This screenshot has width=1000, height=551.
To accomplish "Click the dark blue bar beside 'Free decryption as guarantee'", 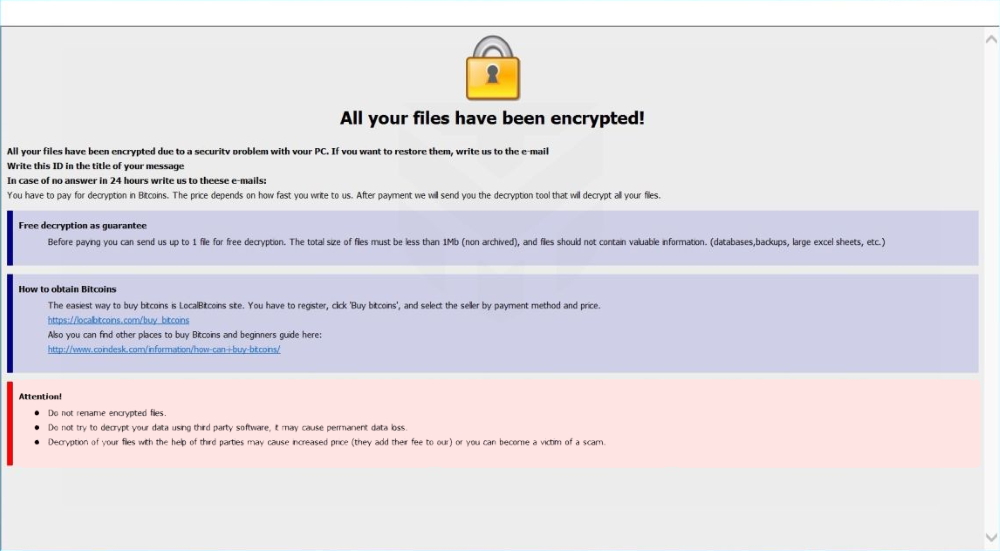I will [10, 238].
